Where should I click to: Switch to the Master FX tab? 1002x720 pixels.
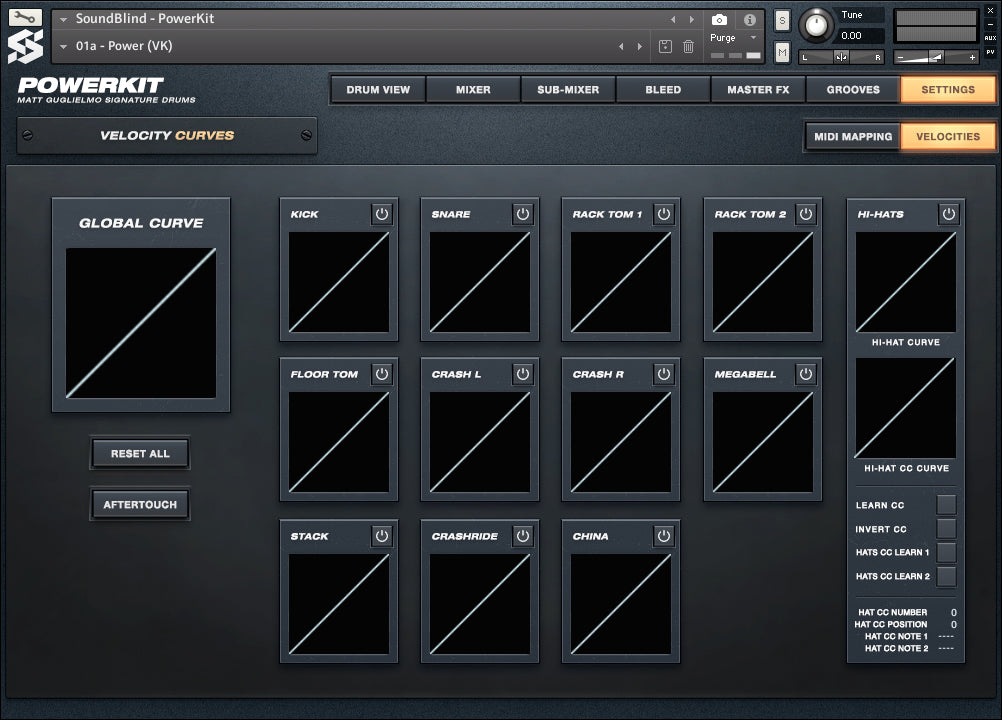coord(758,89)
